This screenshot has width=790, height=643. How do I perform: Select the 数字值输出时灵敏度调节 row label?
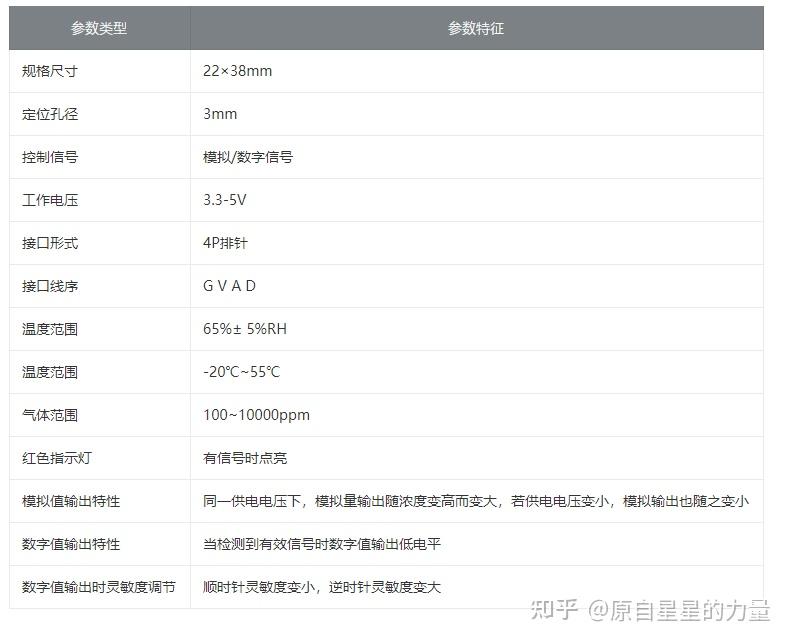point(99,587)
